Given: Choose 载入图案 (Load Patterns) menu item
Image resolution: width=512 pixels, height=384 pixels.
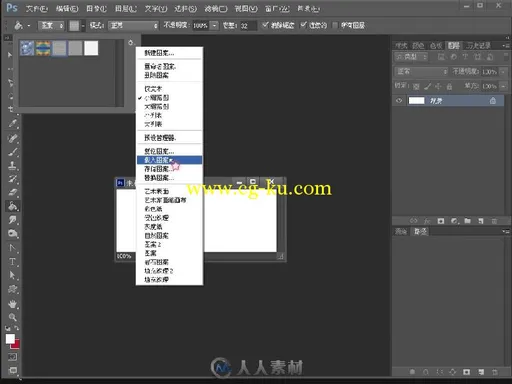Looking at the screenshot, I should [x=169, y=160].
